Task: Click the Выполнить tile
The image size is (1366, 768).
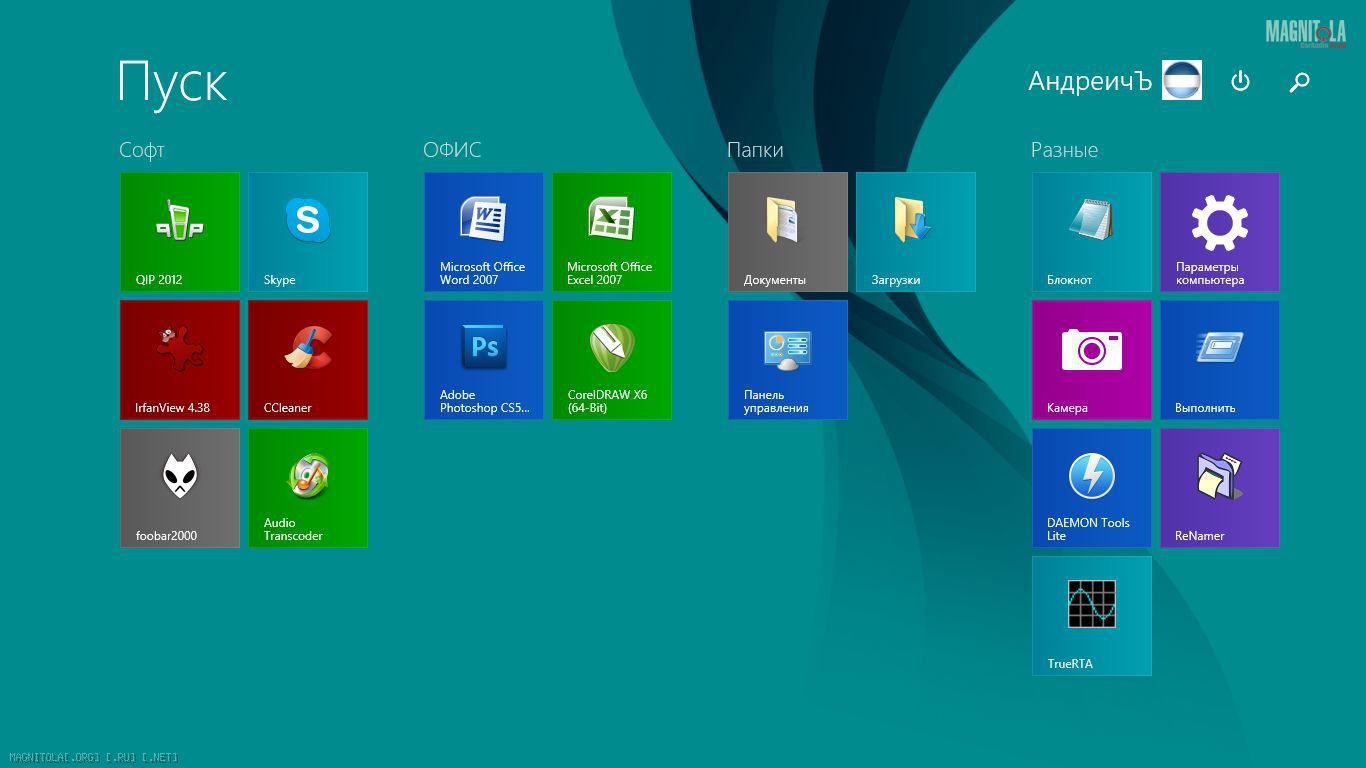Action: pyautogui.click(x=1220, y=360)
